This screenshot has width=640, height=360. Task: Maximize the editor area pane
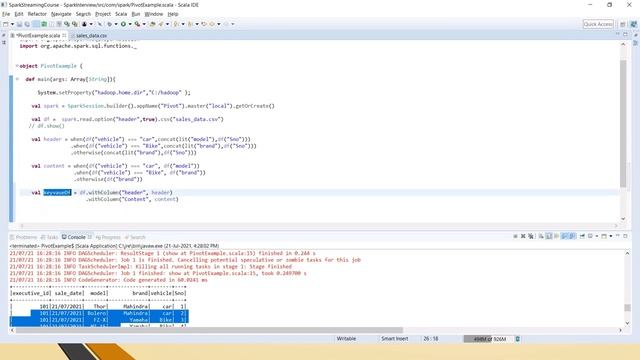click(x=625, y=35)
